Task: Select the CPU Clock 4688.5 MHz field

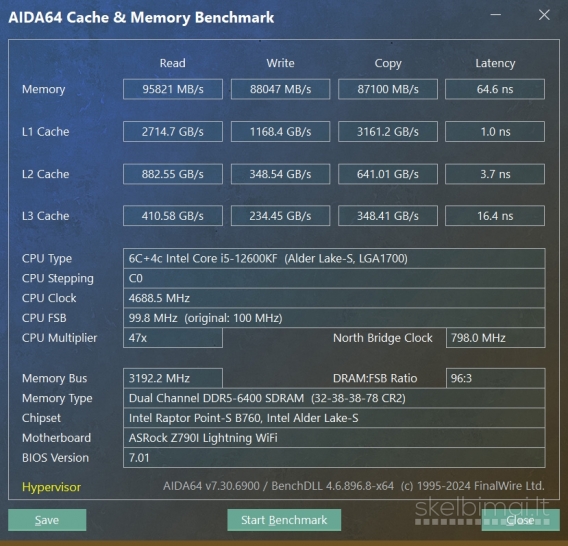Action: (334, 298)
